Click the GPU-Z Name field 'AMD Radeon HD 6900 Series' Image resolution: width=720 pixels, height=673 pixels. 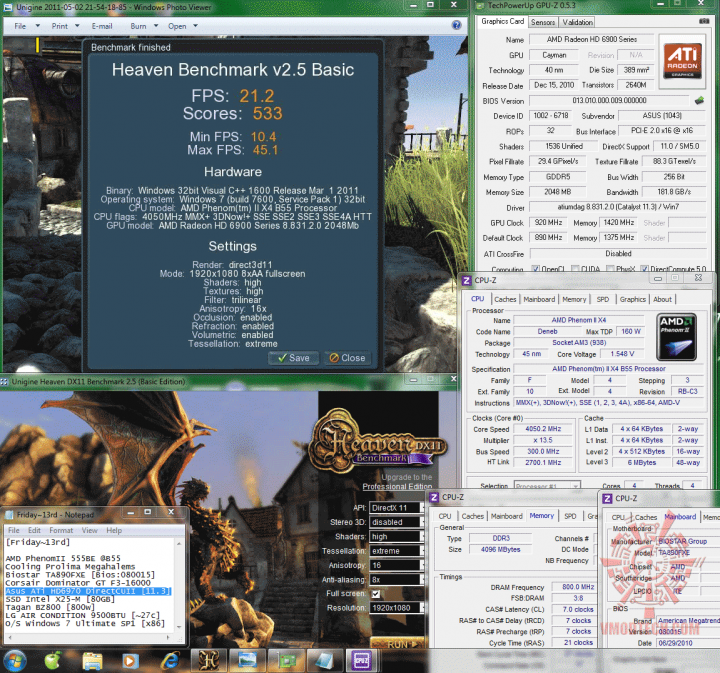click(591, 39)
